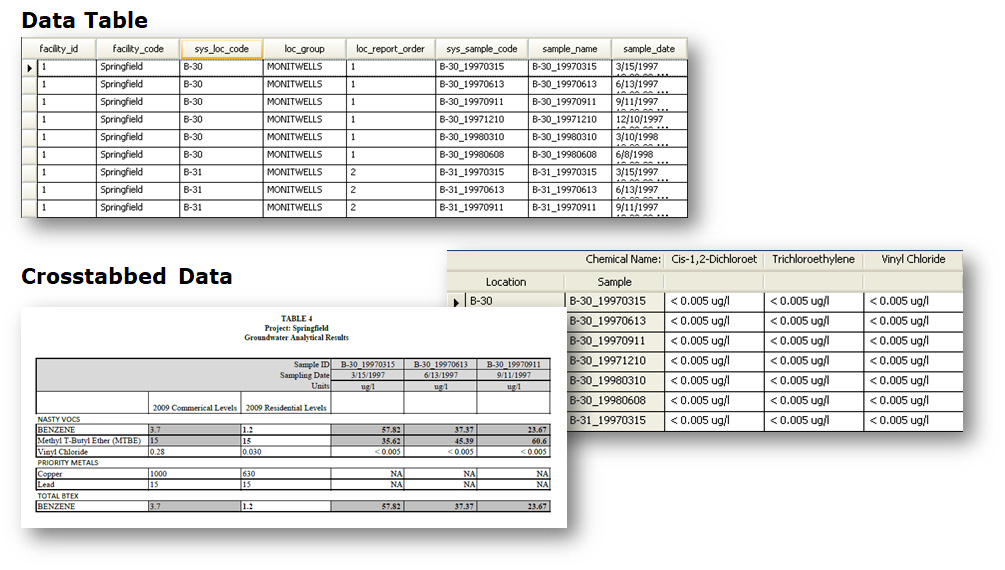Click the Cis-1,2-Dichloroet crosstab column header
Screen dimensions: 1005x570
click(714, 259)
